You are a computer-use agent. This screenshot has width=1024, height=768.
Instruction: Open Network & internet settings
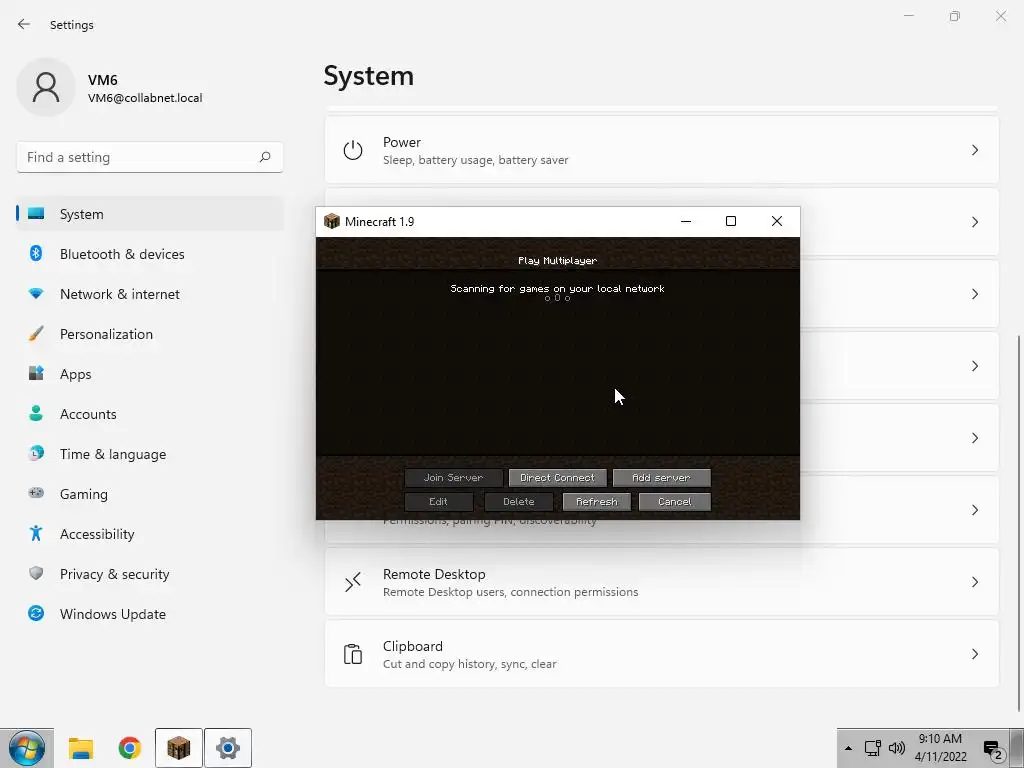pos(150,294)
